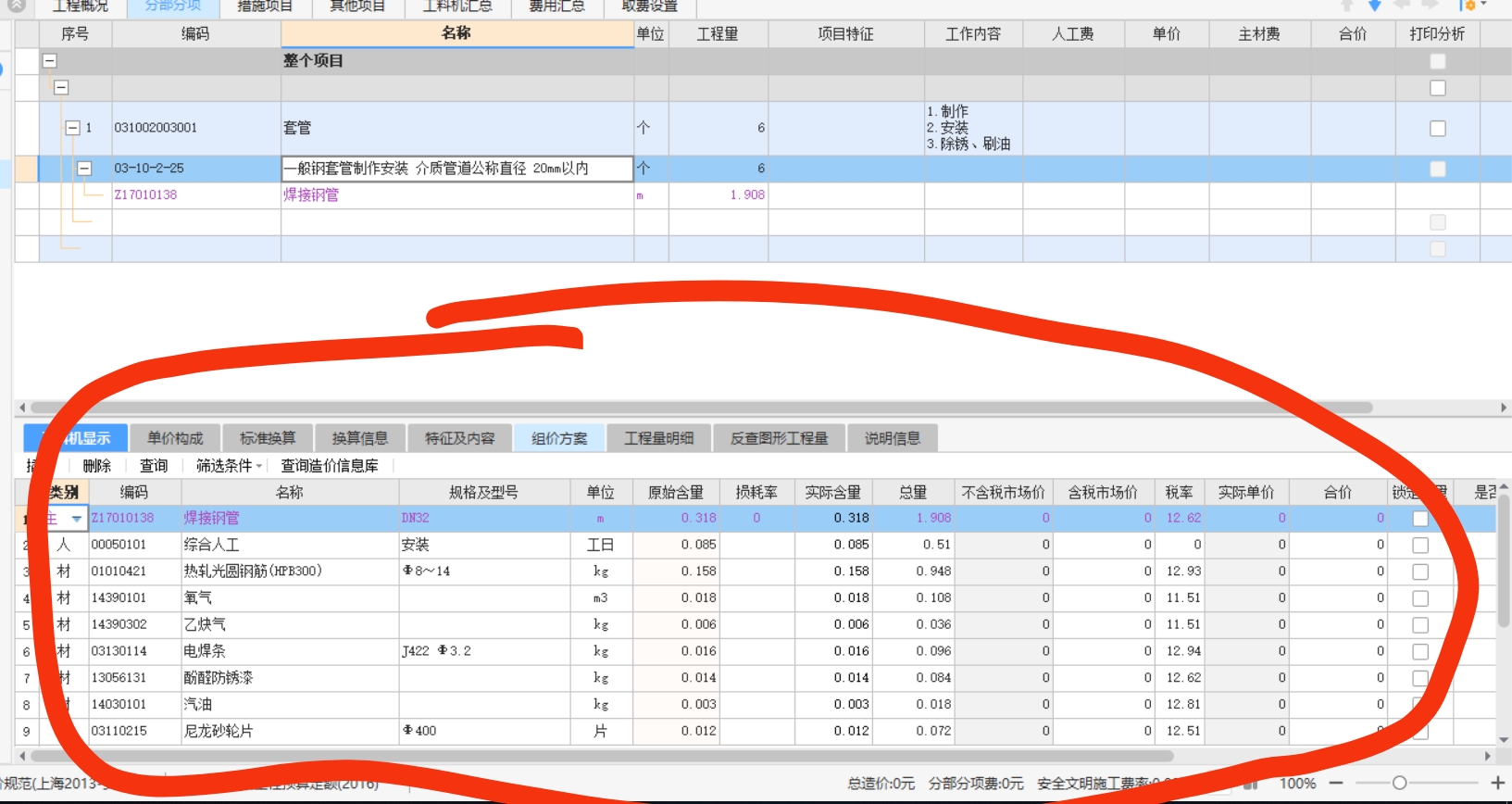Screen dimensions: 1512x804
Task: Collapse the 03-10-2-25 quota node
Action: click(x=84, y=169)
